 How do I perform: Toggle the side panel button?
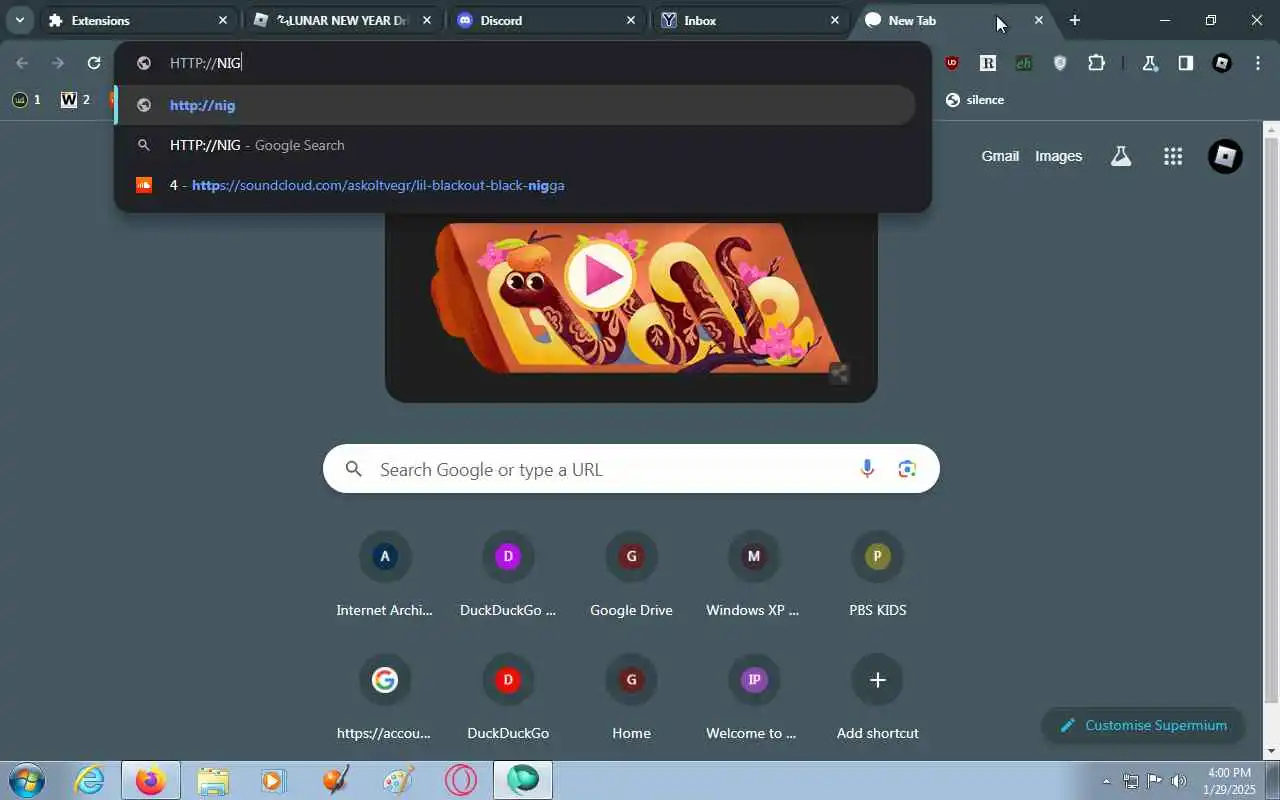[1185, 63]
